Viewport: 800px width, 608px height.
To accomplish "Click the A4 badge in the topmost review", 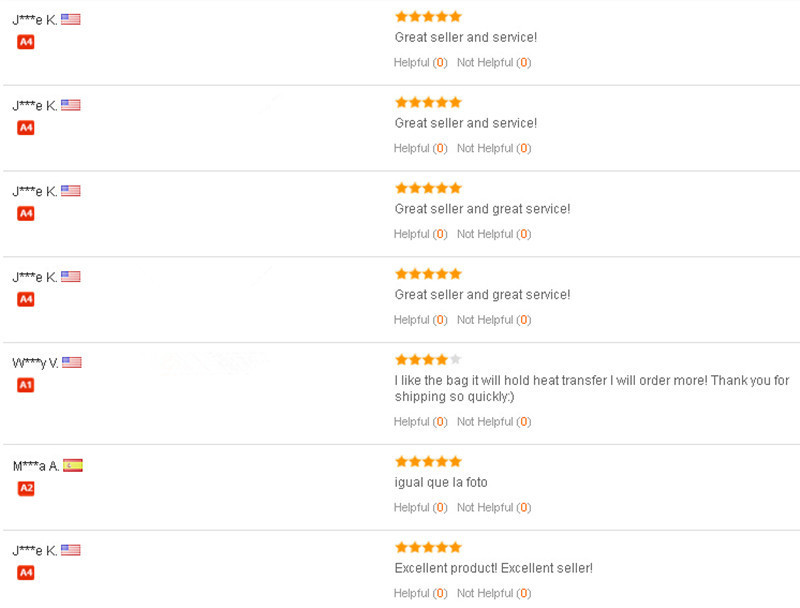I will [26, 42].
